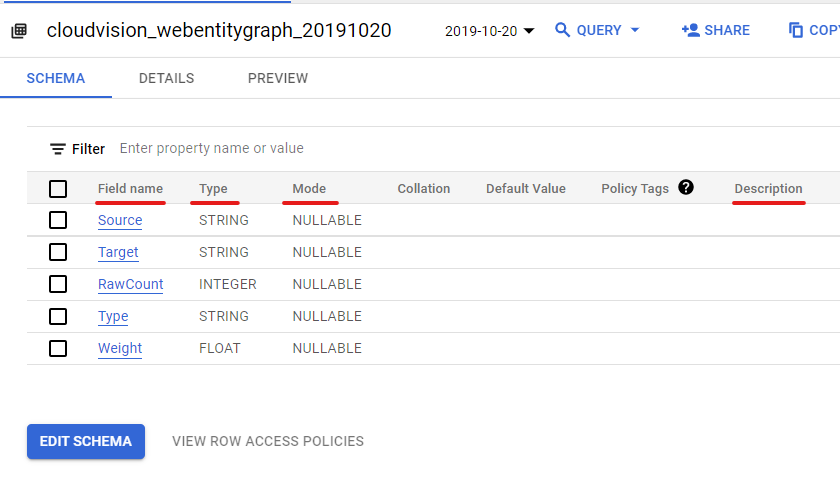
Task: Select the Schema tab
Action: pos(56,78)
